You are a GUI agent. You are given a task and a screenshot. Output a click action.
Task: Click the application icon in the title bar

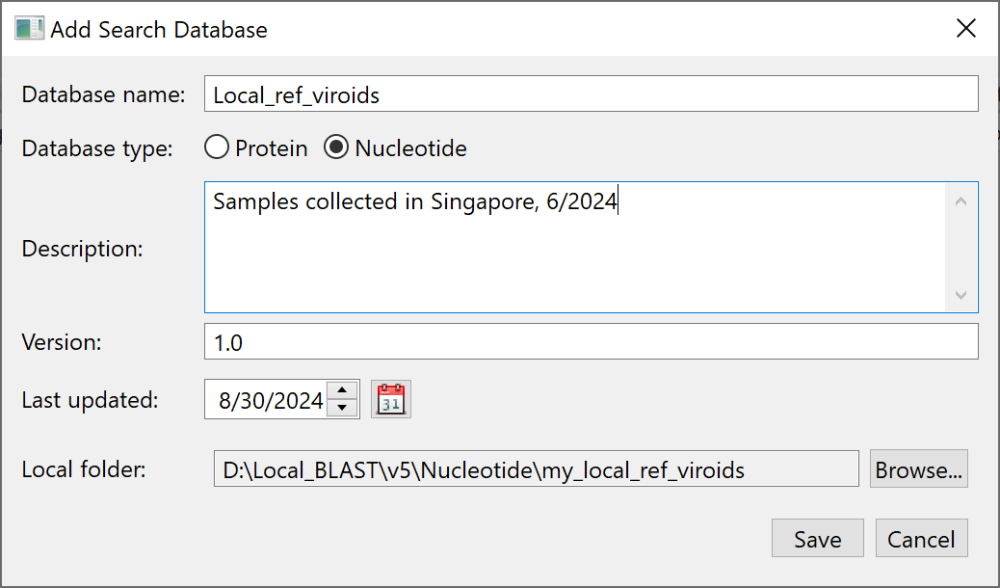point(30,28)
